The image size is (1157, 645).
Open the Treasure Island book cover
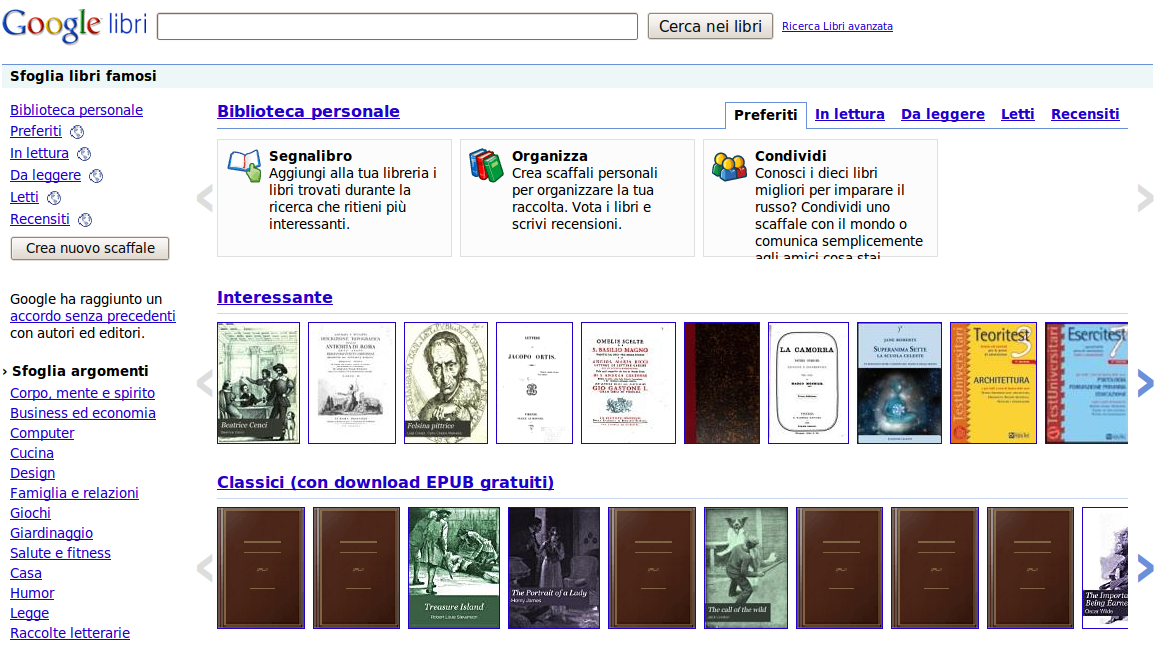pos(454,568)
